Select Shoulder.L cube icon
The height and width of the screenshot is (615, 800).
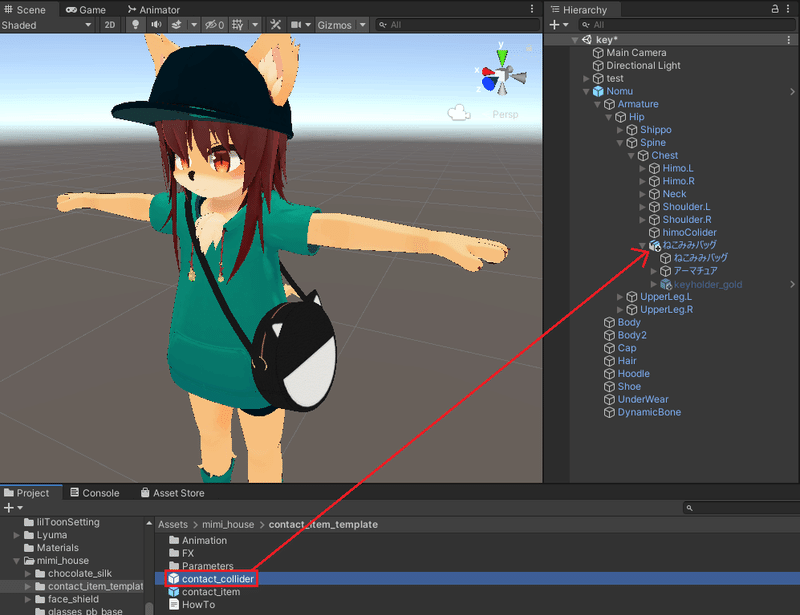pyautogui.click(x=655, y=207)
